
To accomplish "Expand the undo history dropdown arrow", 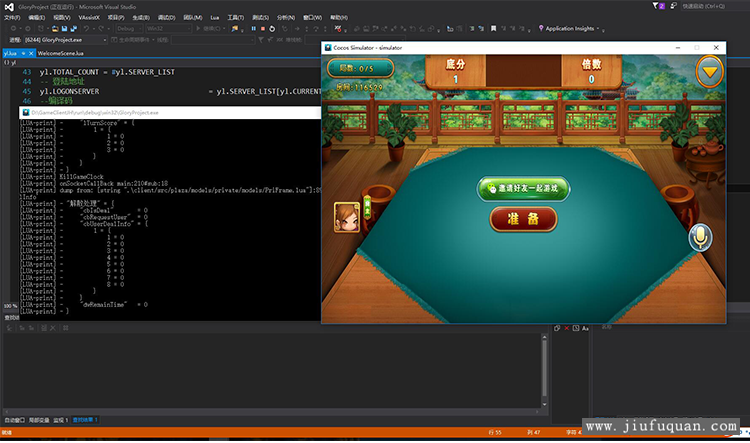I will coord(93,29).
